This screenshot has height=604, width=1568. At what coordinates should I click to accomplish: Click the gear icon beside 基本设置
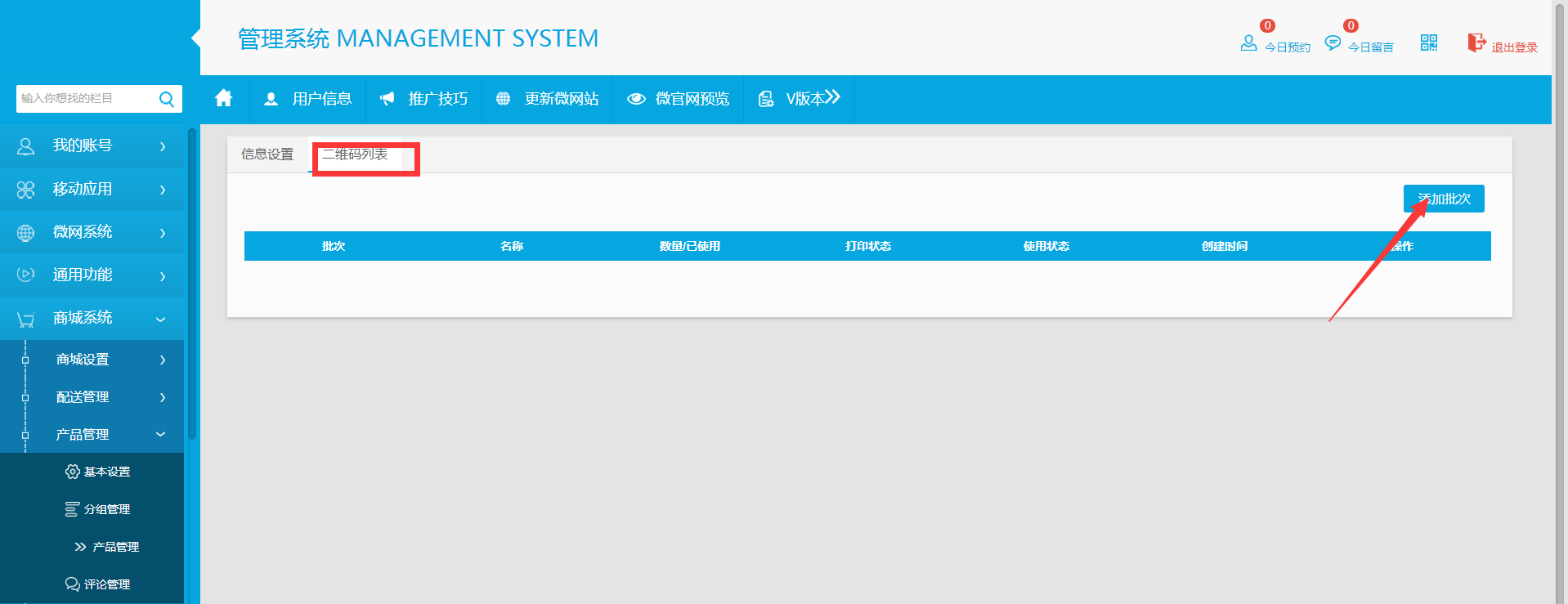click(73, 472)
